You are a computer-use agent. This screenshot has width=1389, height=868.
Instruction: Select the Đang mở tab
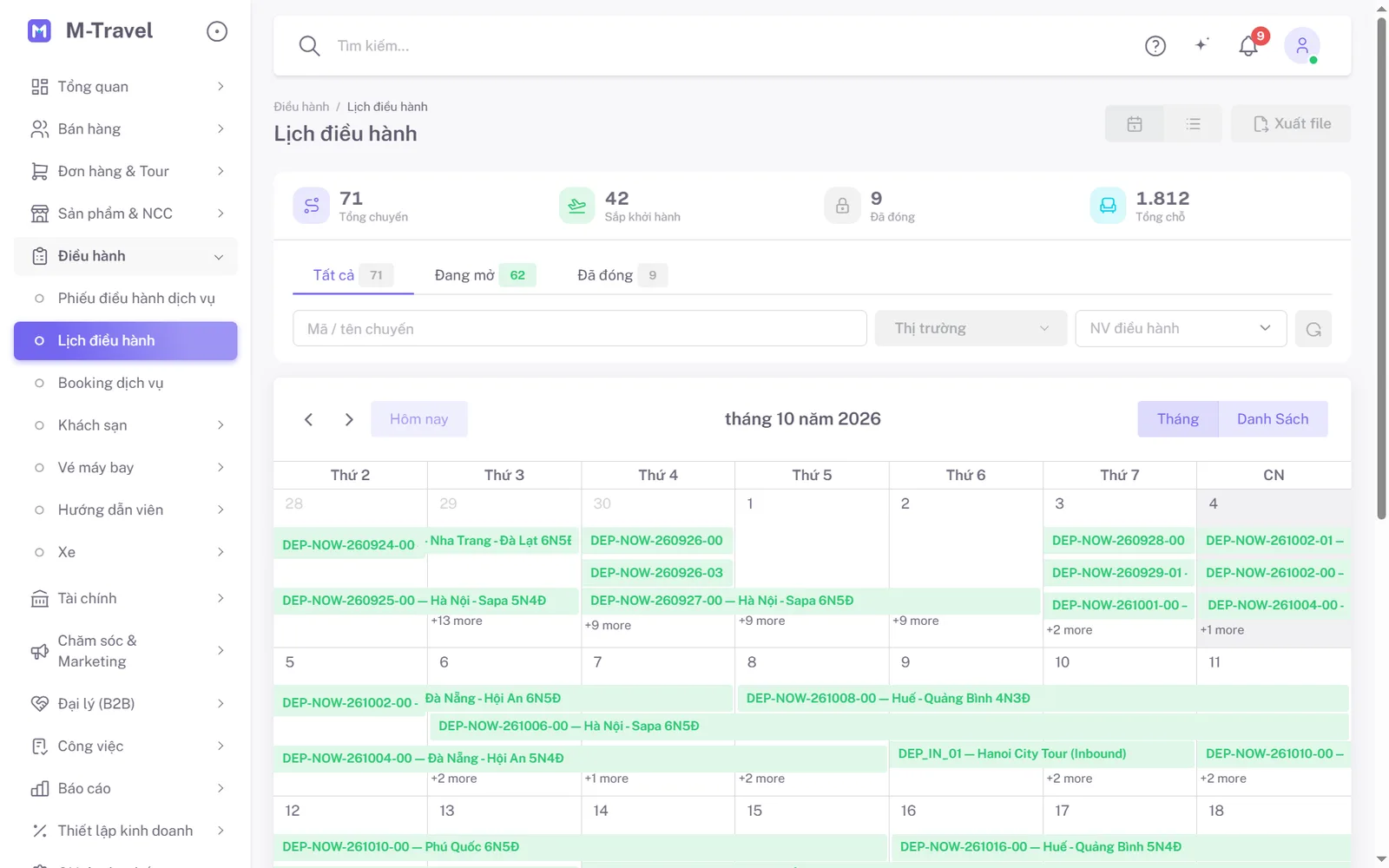coord(484,275)
